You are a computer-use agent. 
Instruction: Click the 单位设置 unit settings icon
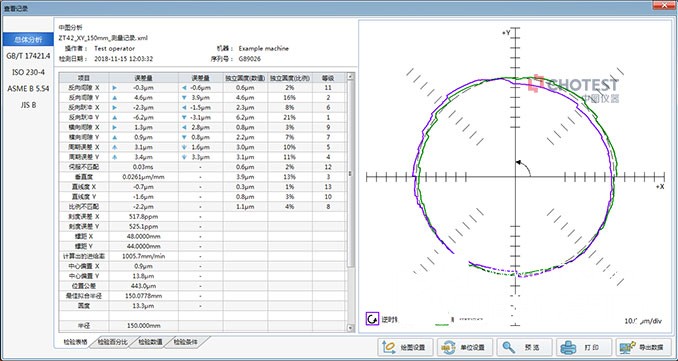[x=449, y=347]
